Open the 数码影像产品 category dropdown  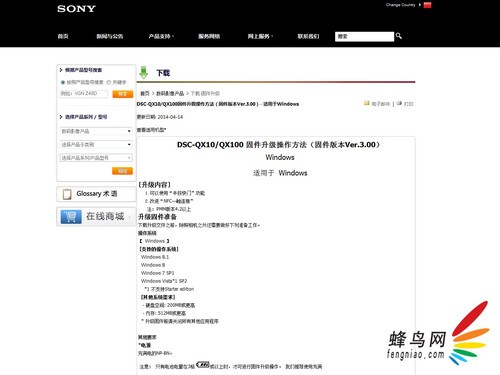pyautogui.click(x=96, y=131)
